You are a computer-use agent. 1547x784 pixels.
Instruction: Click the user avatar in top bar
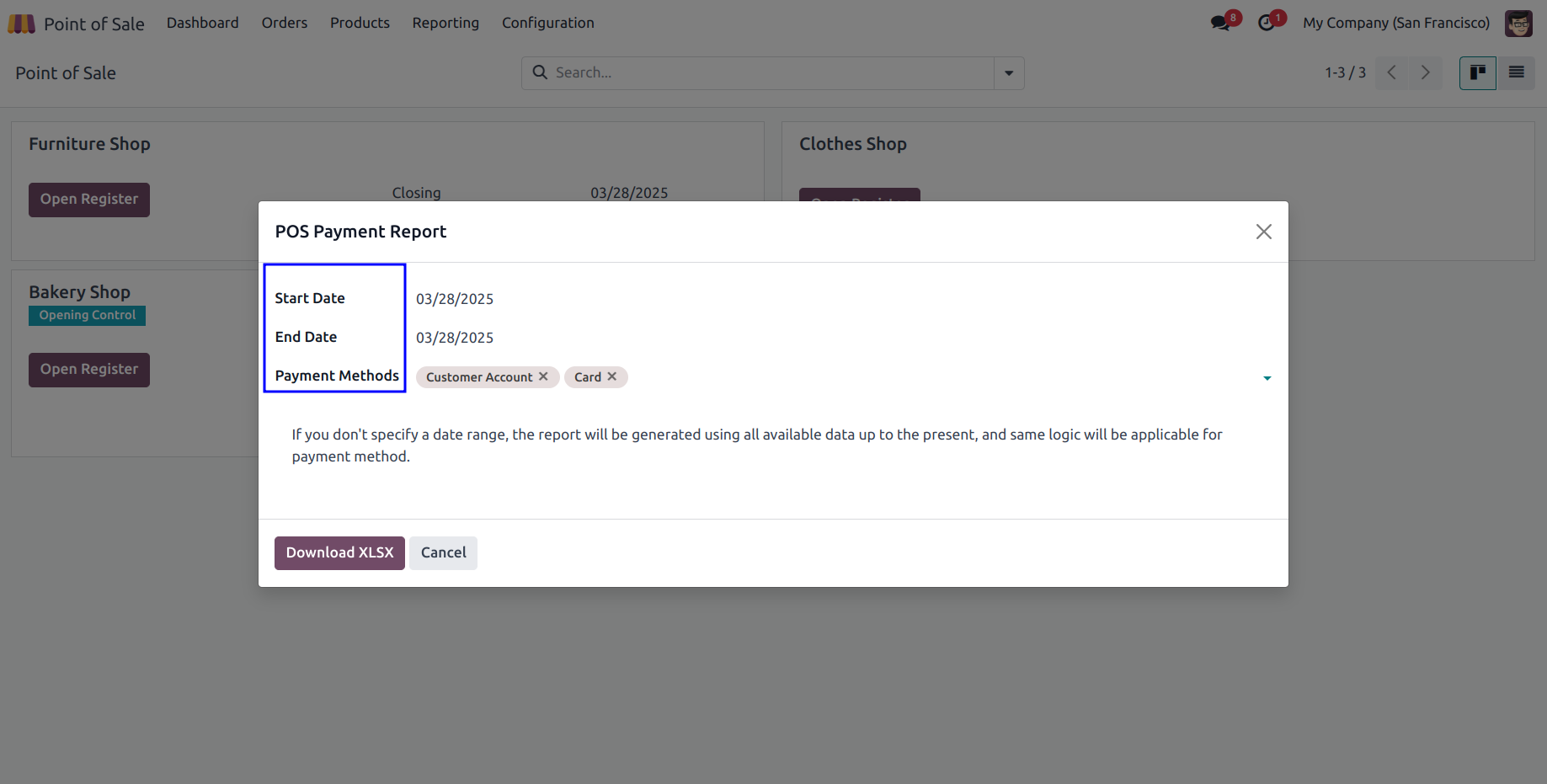pos(1518,24)
